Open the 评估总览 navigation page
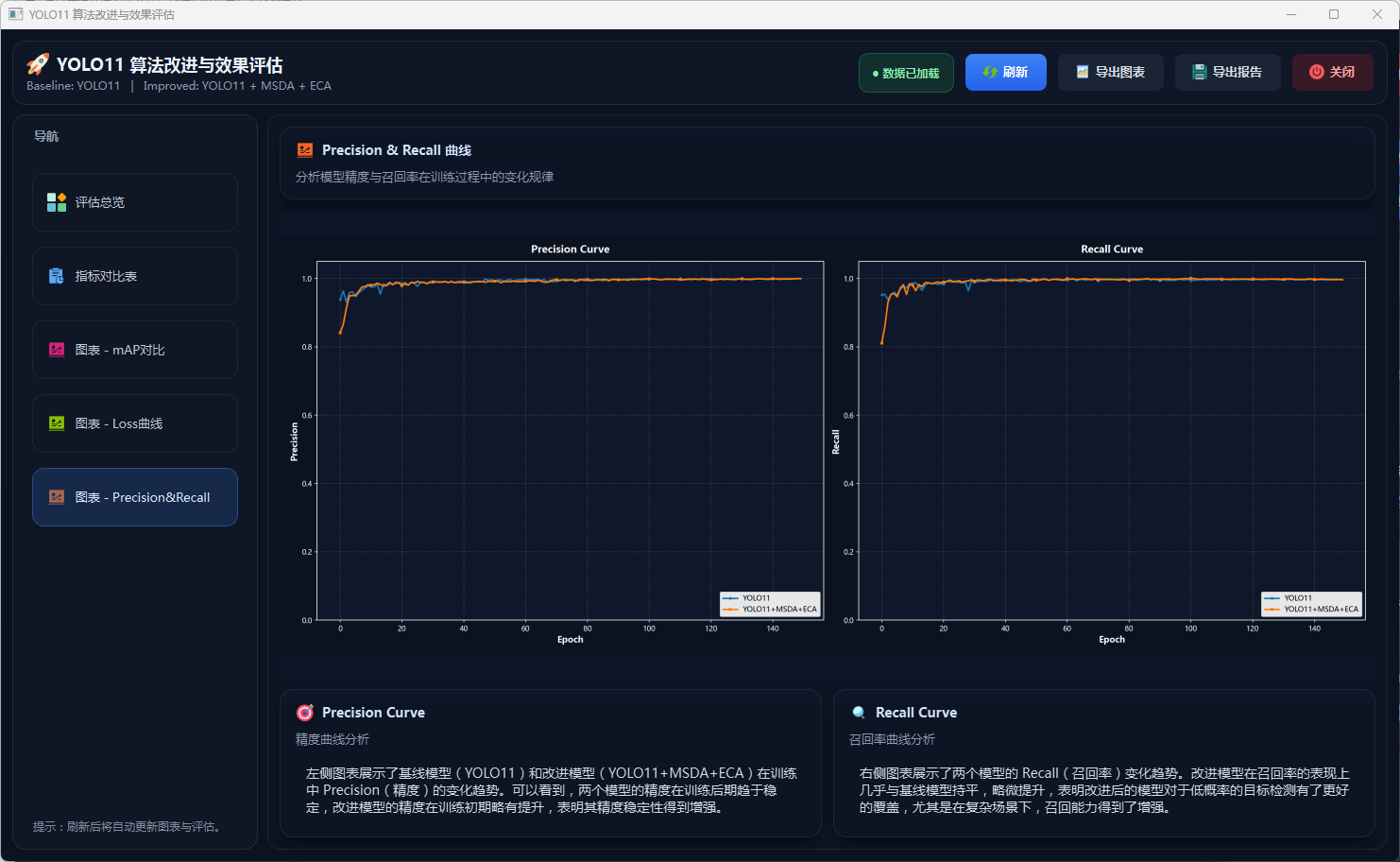This screenshot has height=862, width=1400. click(x=135, y=202)
